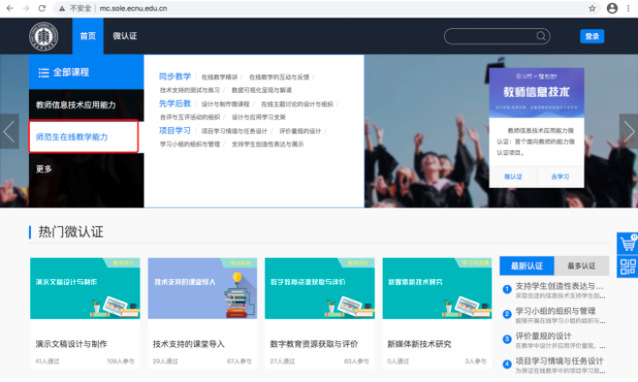Show the QR code icon
Screen dimensions: 638x382
pyautogui.click(x=627, y=266)
